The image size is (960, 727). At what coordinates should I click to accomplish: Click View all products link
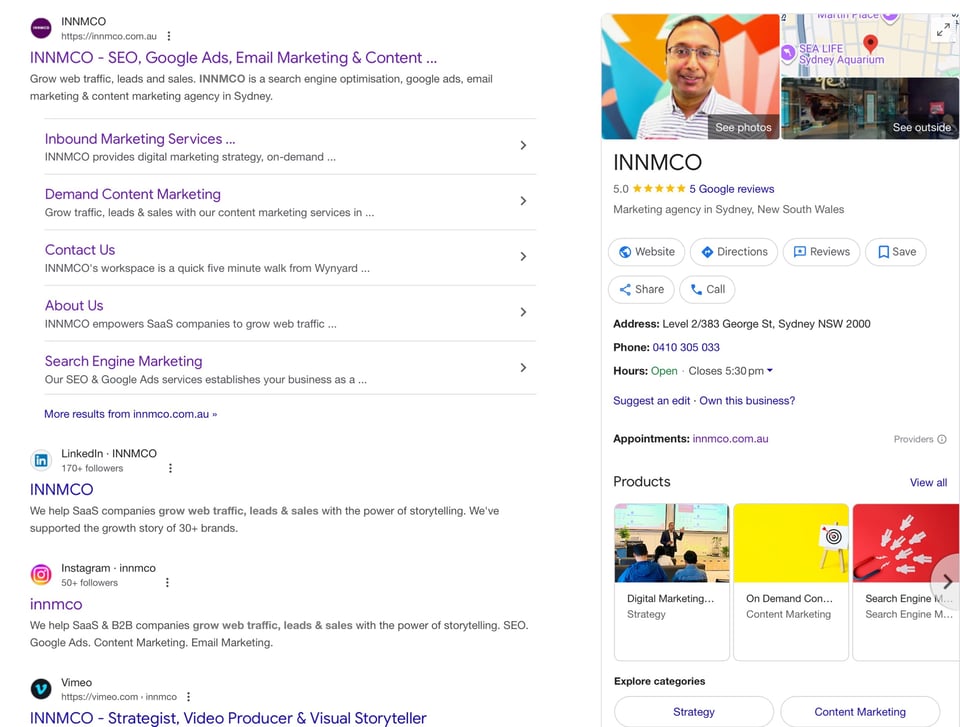tap(928, 483)
